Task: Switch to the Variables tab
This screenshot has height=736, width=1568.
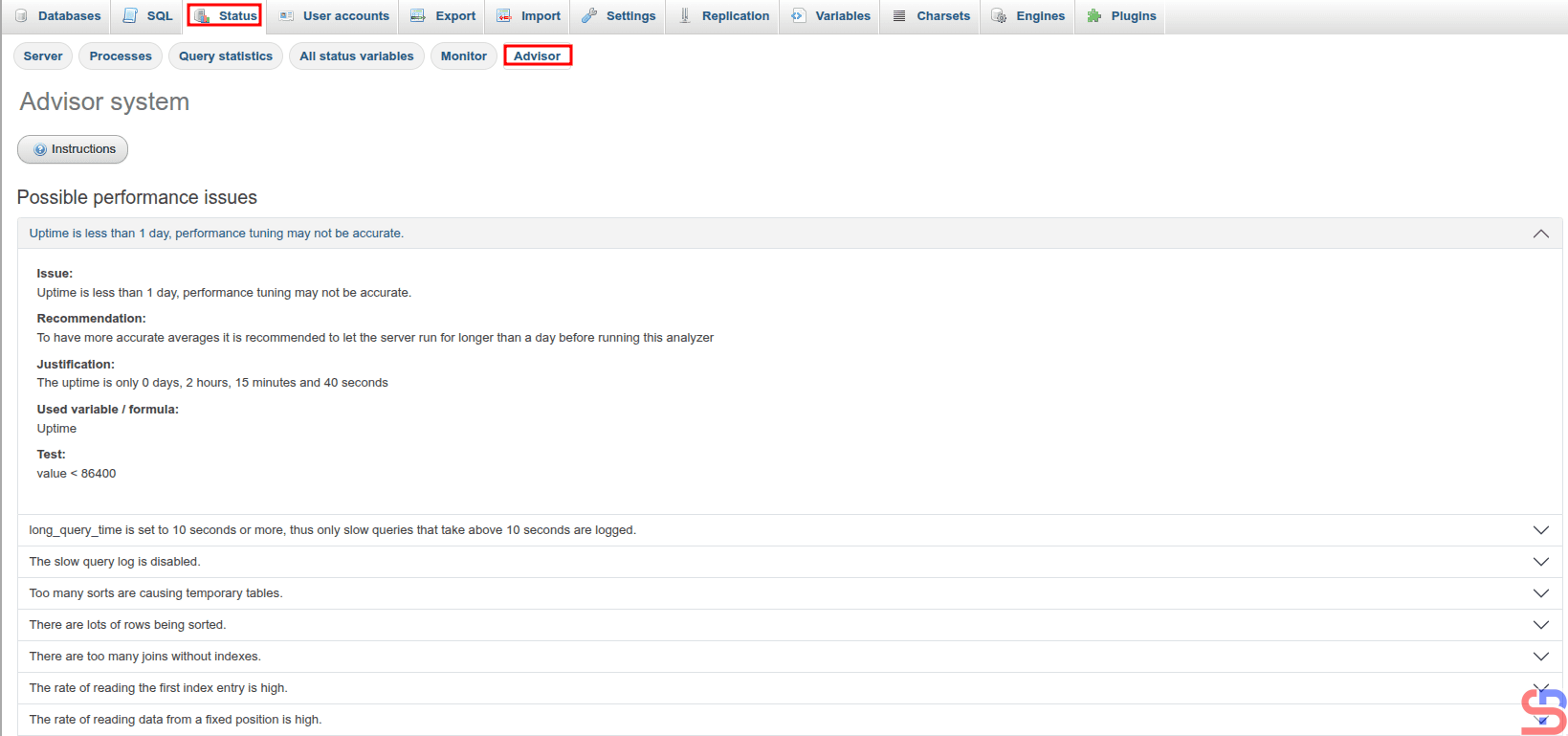Action: pos(842,16)
